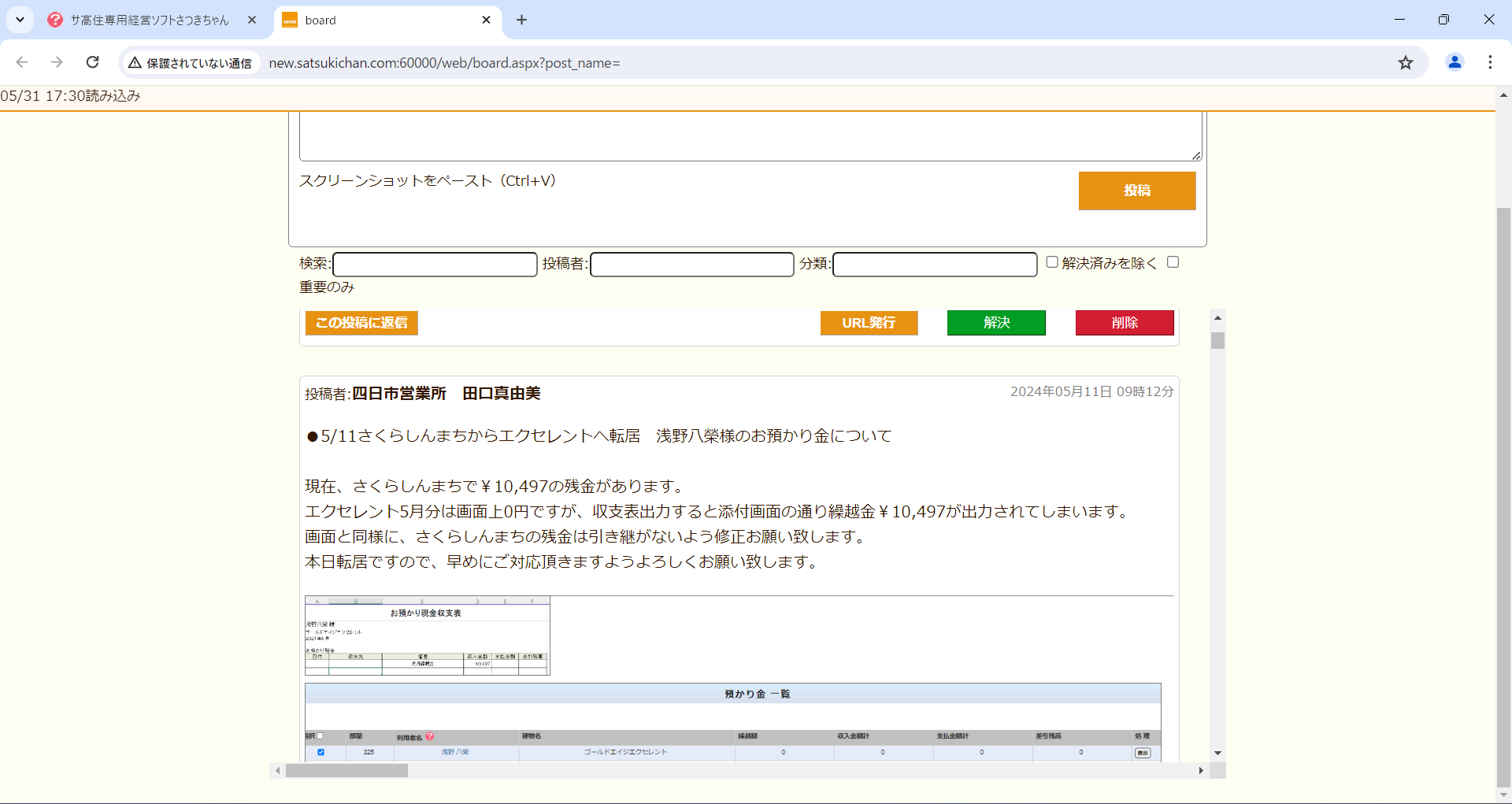Expand the tab search dropdown arrow
1512x804 pixels.
click(x=20, y=20)
